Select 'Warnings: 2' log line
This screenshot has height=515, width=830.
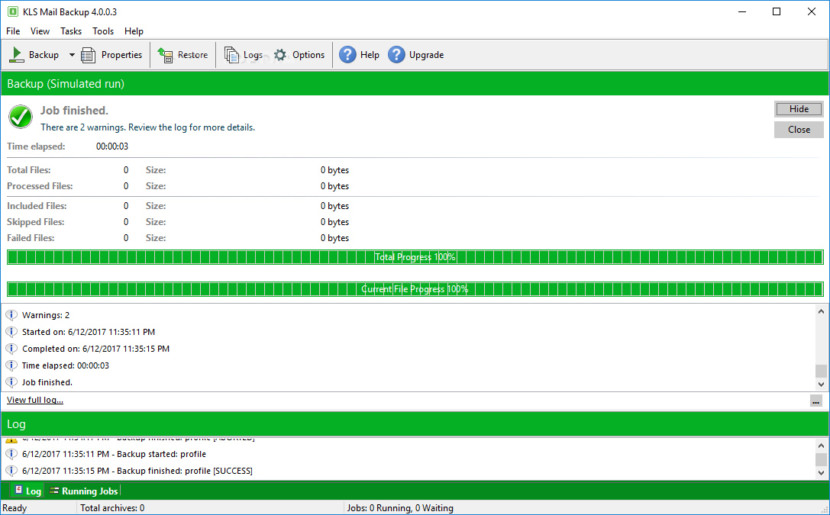[46, 315]
